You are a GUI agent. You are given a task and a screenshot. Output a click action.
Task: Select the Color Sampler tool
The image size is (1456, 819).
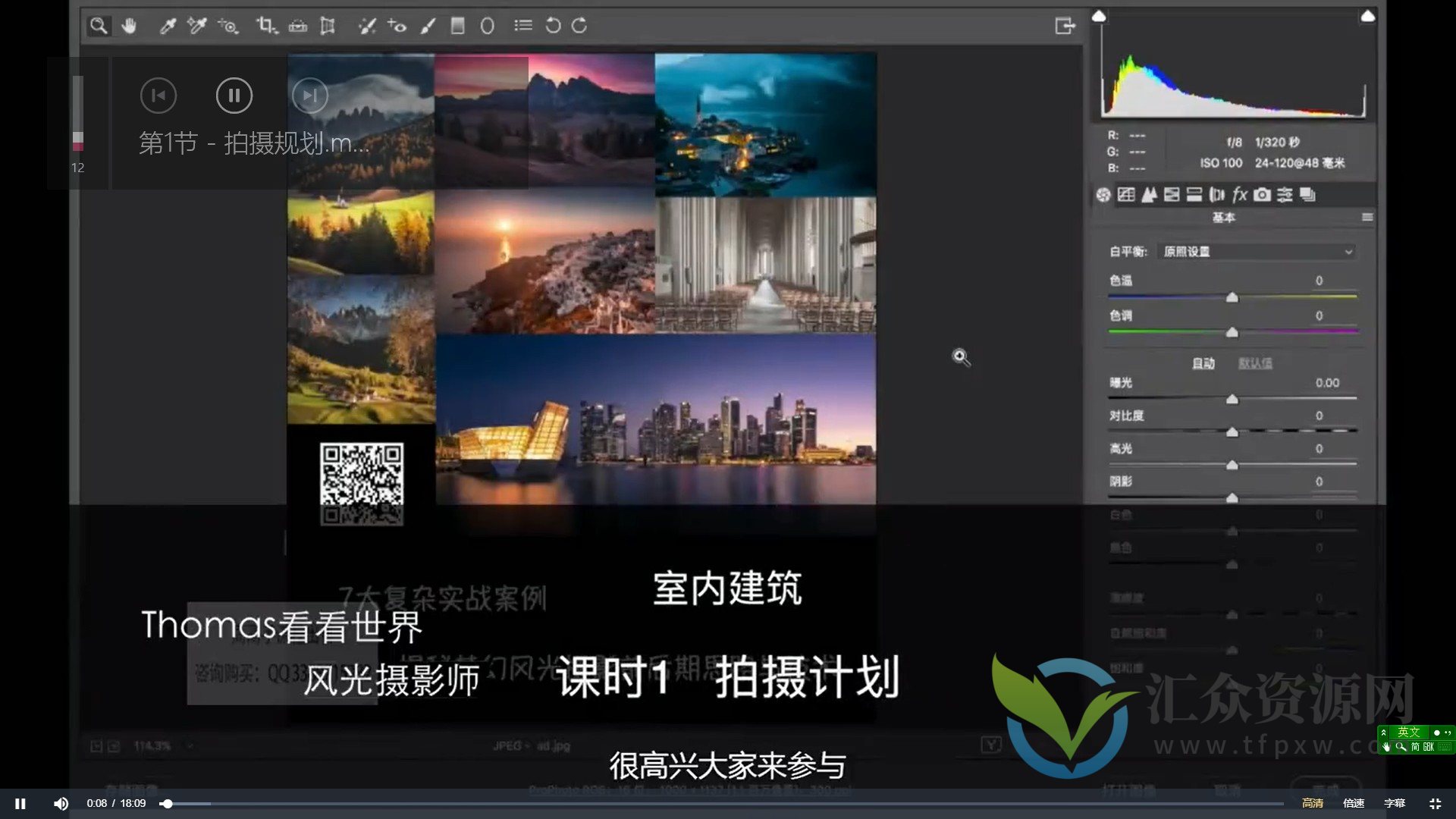pos(197,26)
